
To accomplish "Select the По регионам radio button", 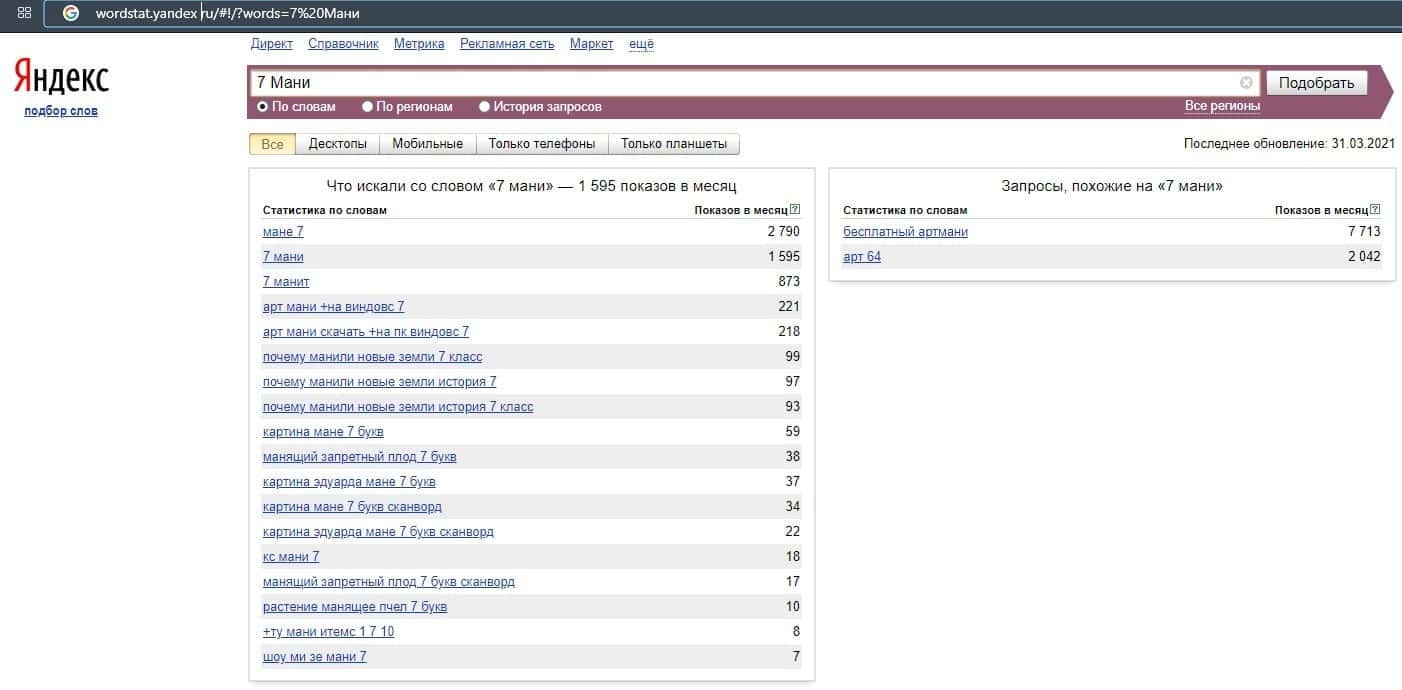I will (368, 107).
